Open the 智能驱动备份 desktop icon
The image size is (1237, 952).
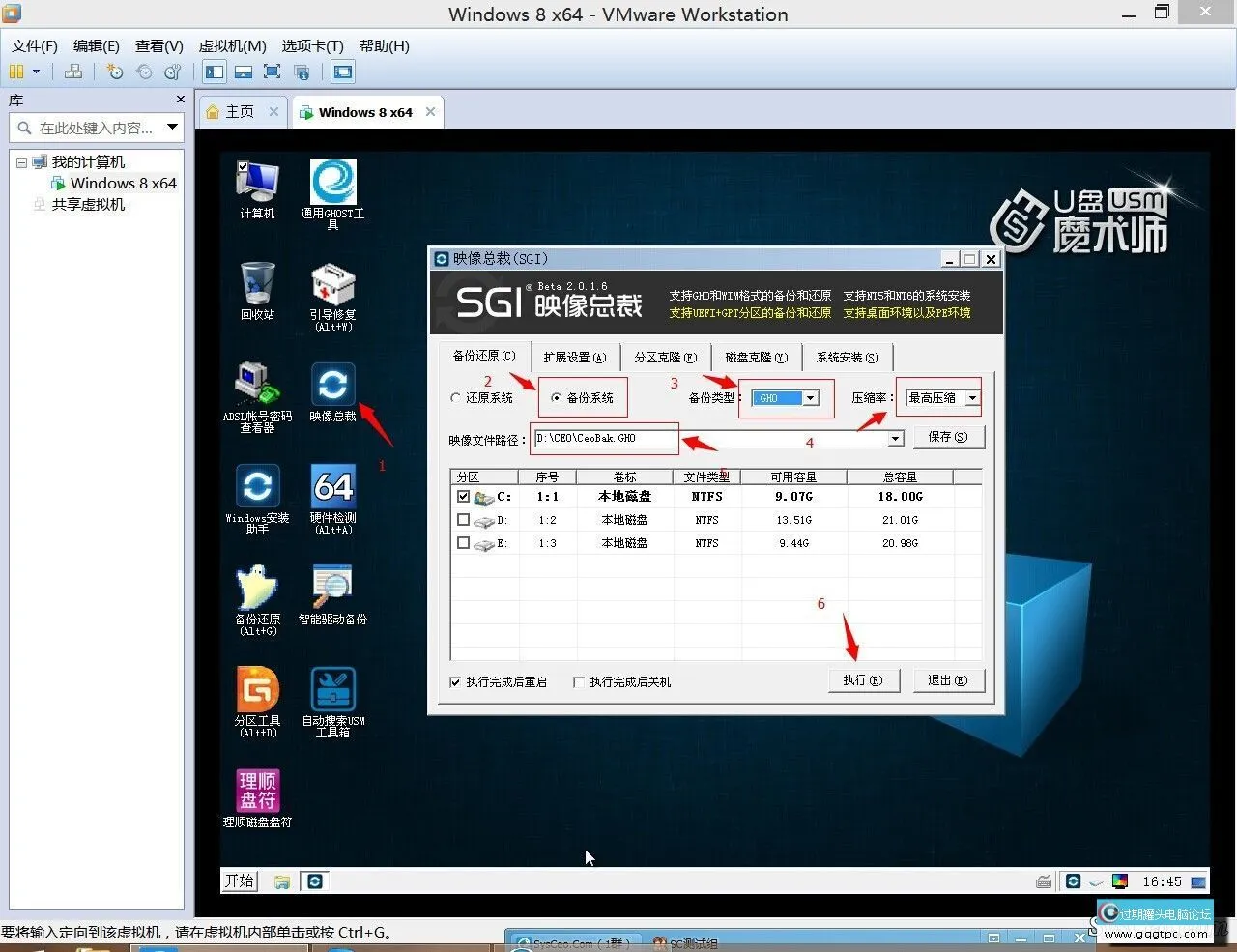(x=332, y=589)
